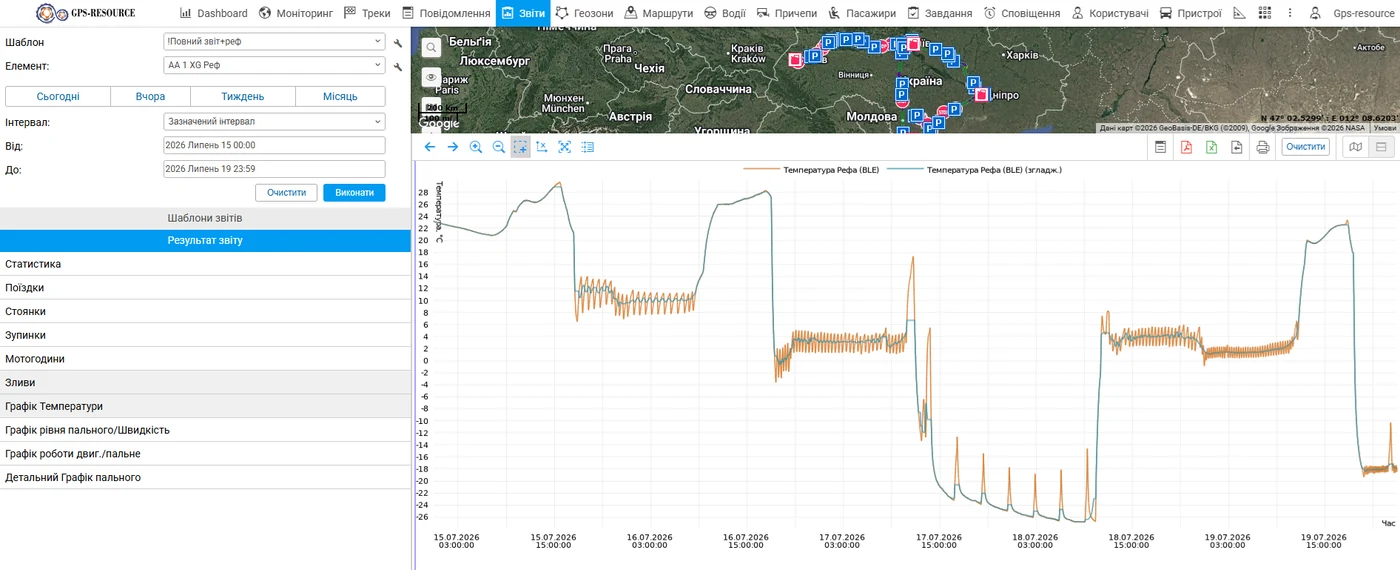Open Поїздки report row
1400x570 pixels.
205,288
